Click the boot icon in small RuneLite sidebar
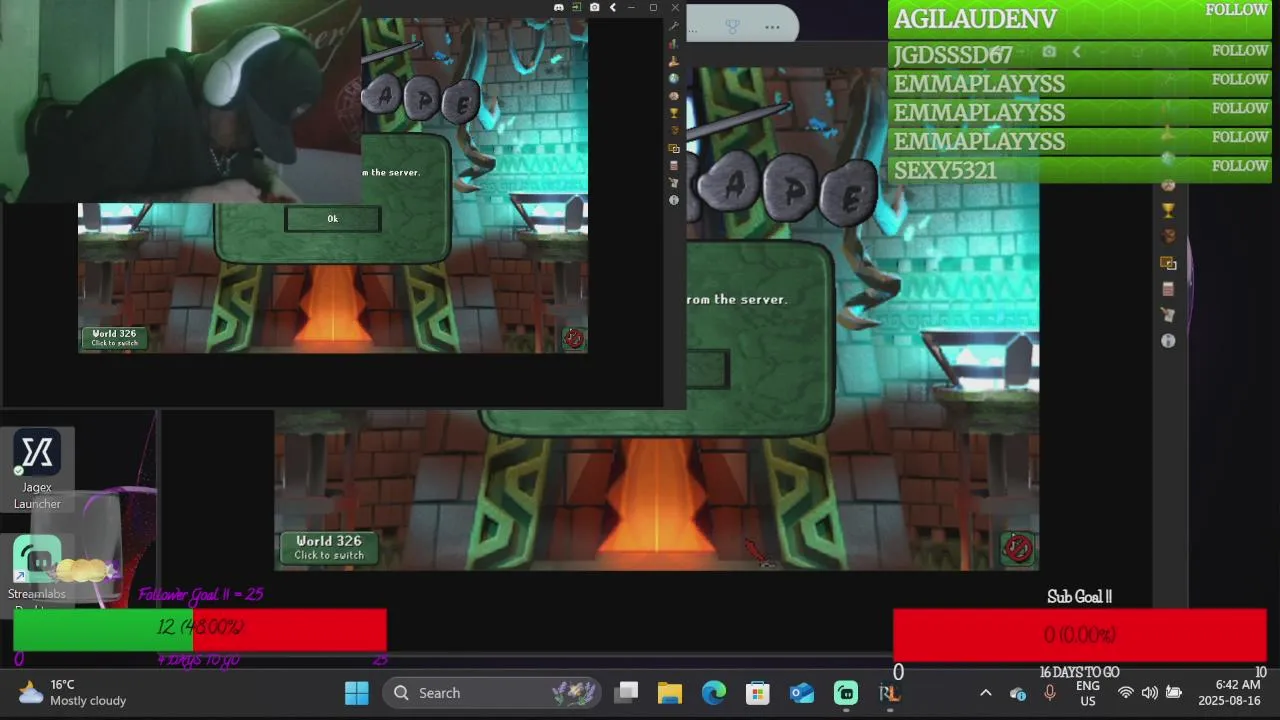 pyautogui.click(x=674, y=61)
